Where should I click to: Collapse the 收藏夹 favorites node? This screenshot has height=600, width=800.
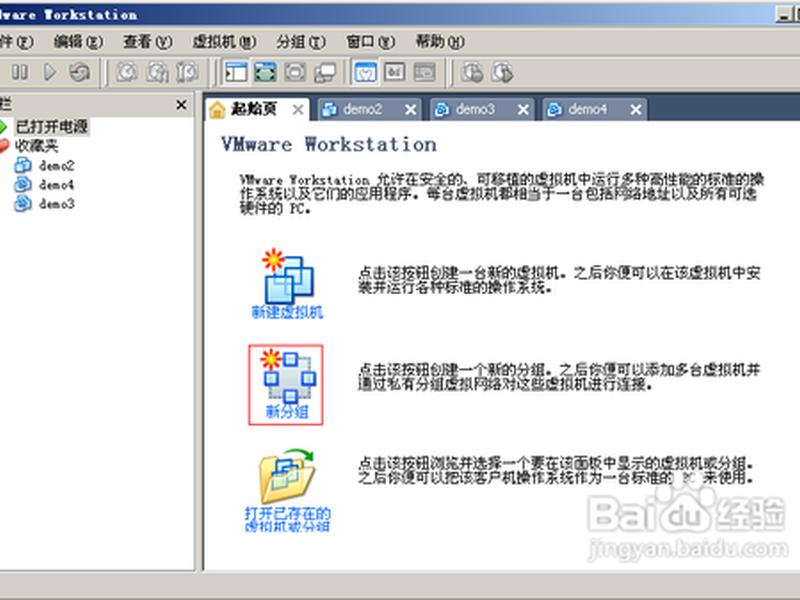coord(3,146)
